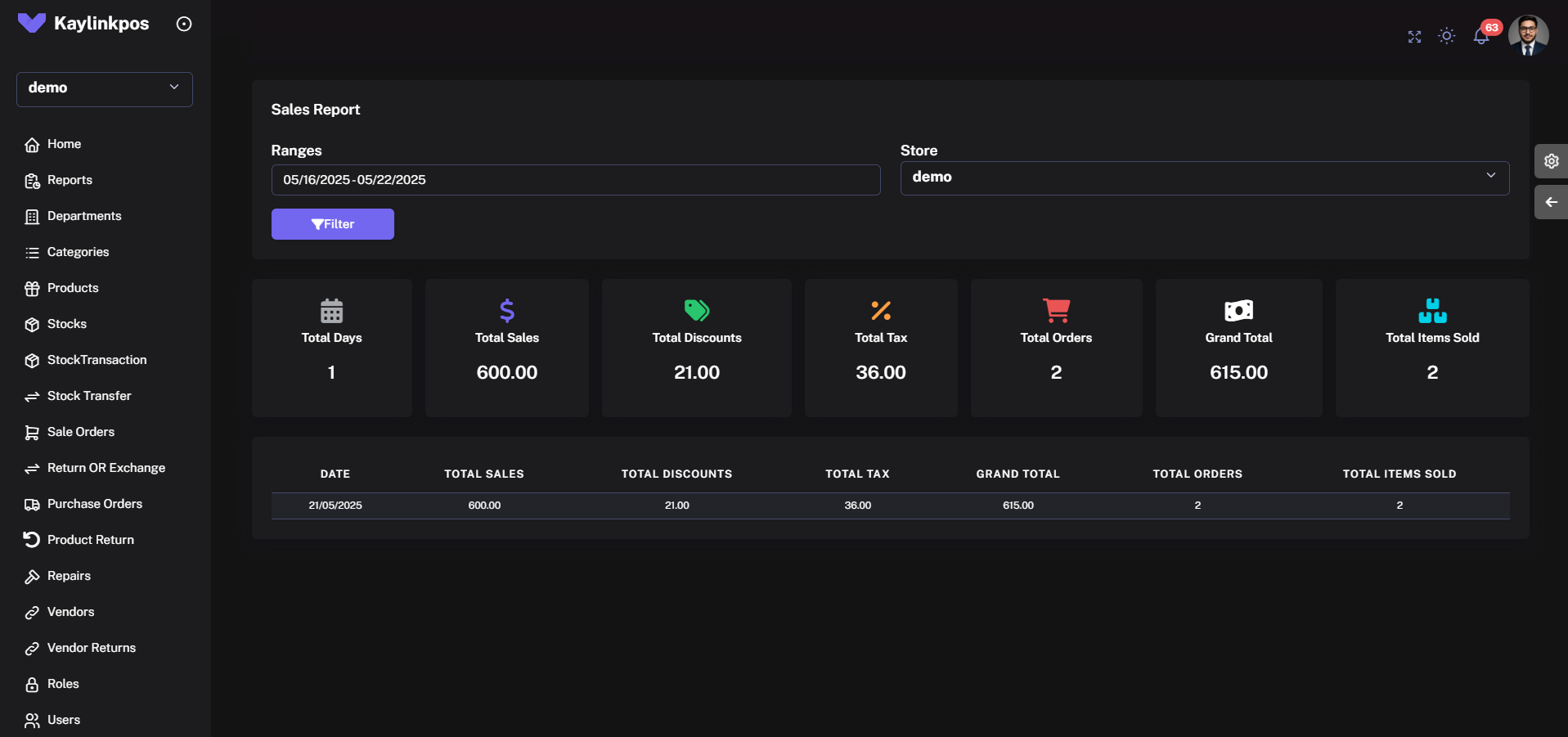
Task: Click the left arrow side tab
Action: (x=1551, y=202)
